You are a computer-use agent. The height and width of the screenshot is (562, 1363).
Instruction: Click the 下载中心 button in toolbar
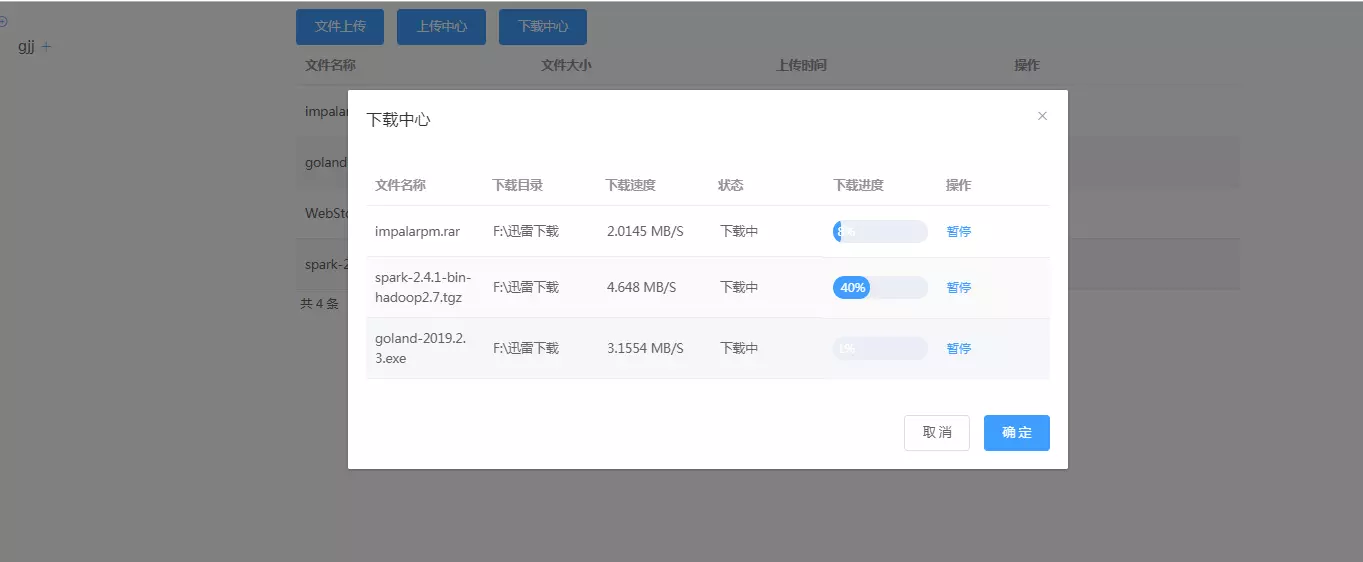click(542, 27)
